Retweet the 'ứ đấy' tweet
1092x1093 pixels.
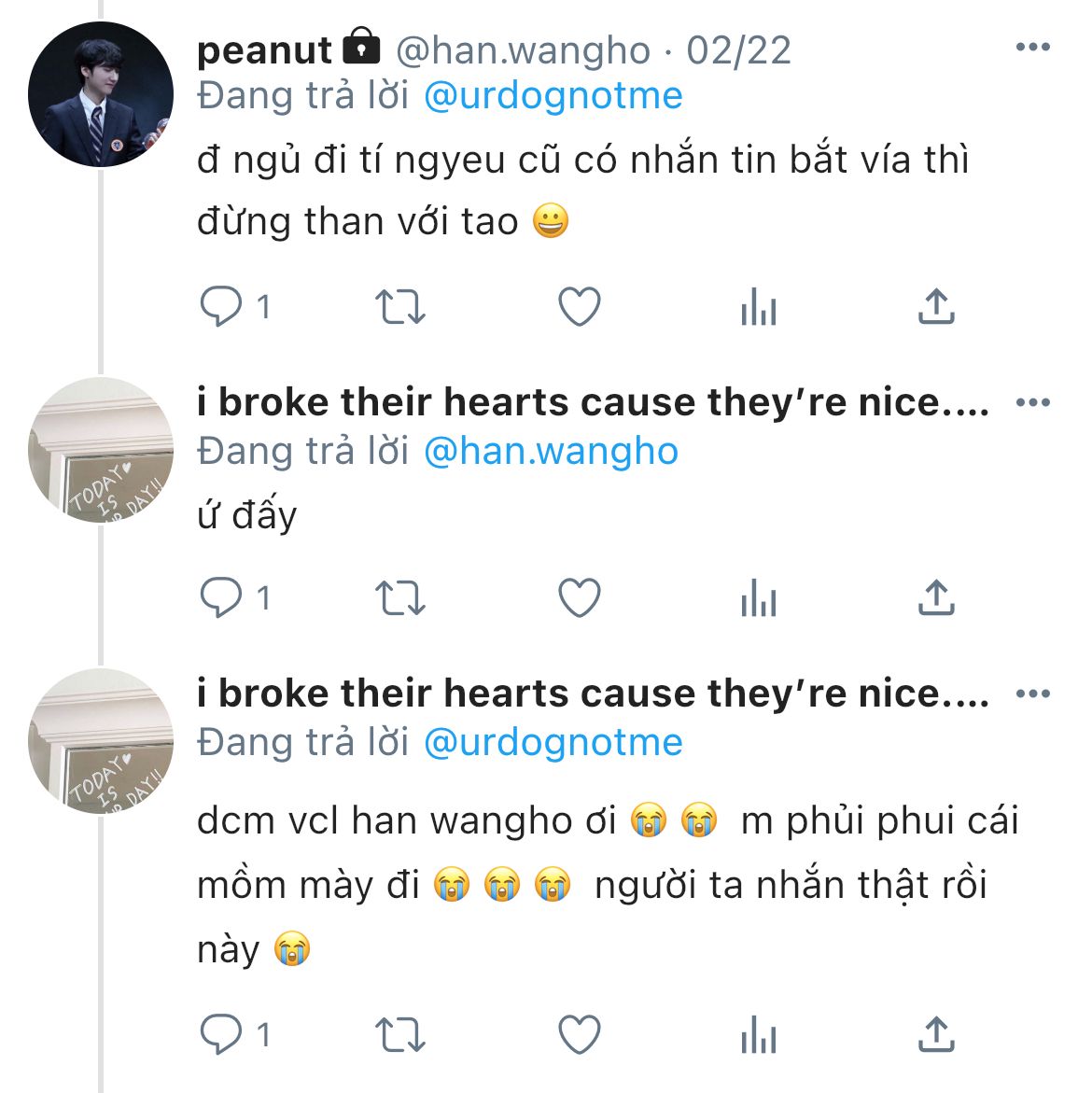point(400,598)
